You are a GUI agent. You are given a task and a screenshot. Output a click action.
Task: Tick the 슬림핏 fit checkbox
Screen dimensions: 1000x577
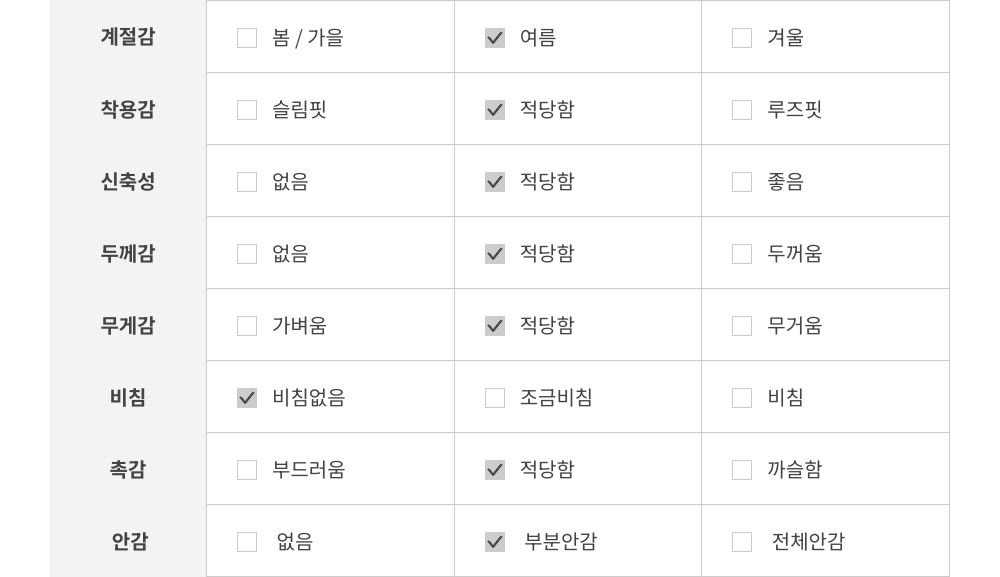247,110
